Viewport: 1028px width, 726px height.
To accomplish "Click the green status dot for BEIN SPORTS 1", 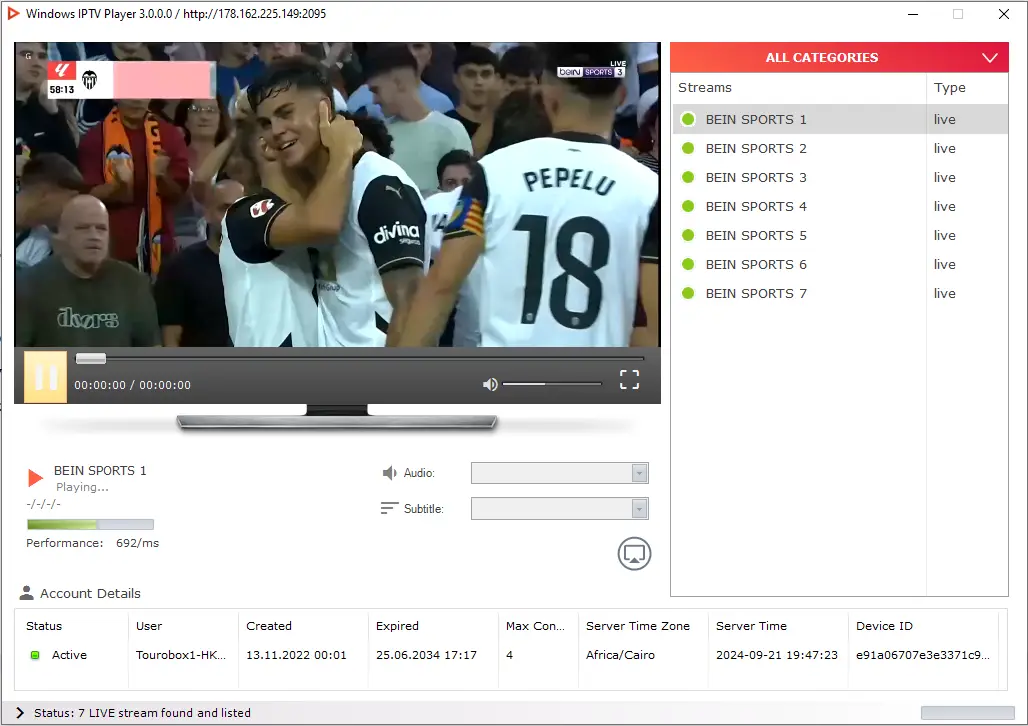I will click(688, 119).
